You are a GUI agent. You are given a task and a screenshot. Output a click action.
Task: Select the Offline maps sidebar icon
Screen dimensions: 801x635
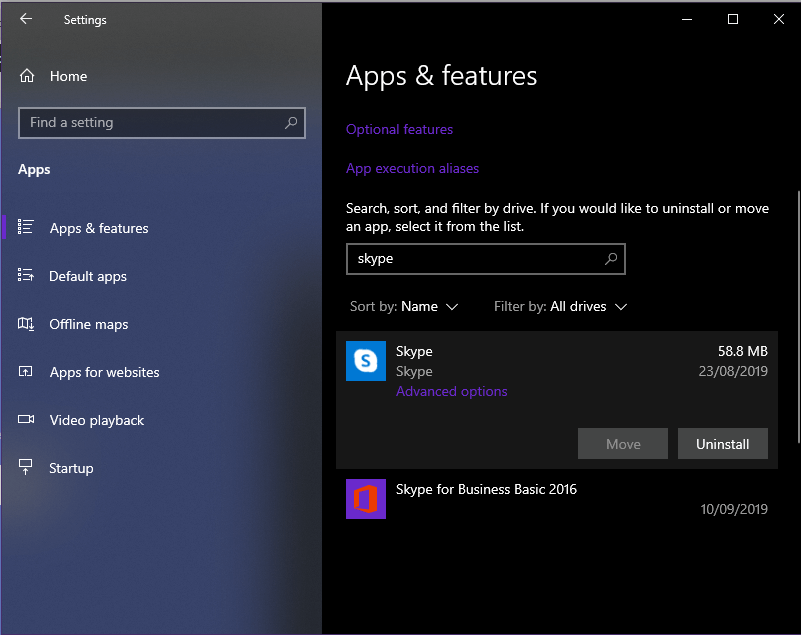pyautogui.click(x=26, y=323)
